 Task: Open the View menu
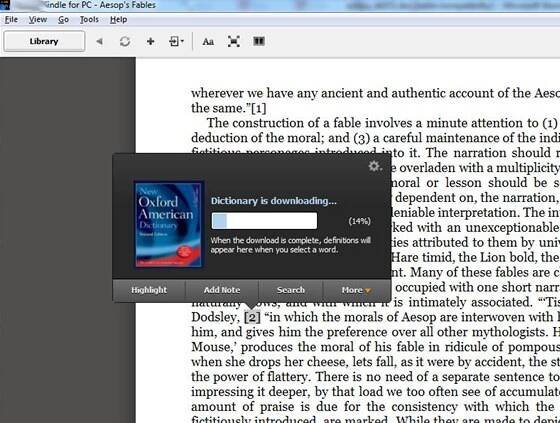coord(38,20)
